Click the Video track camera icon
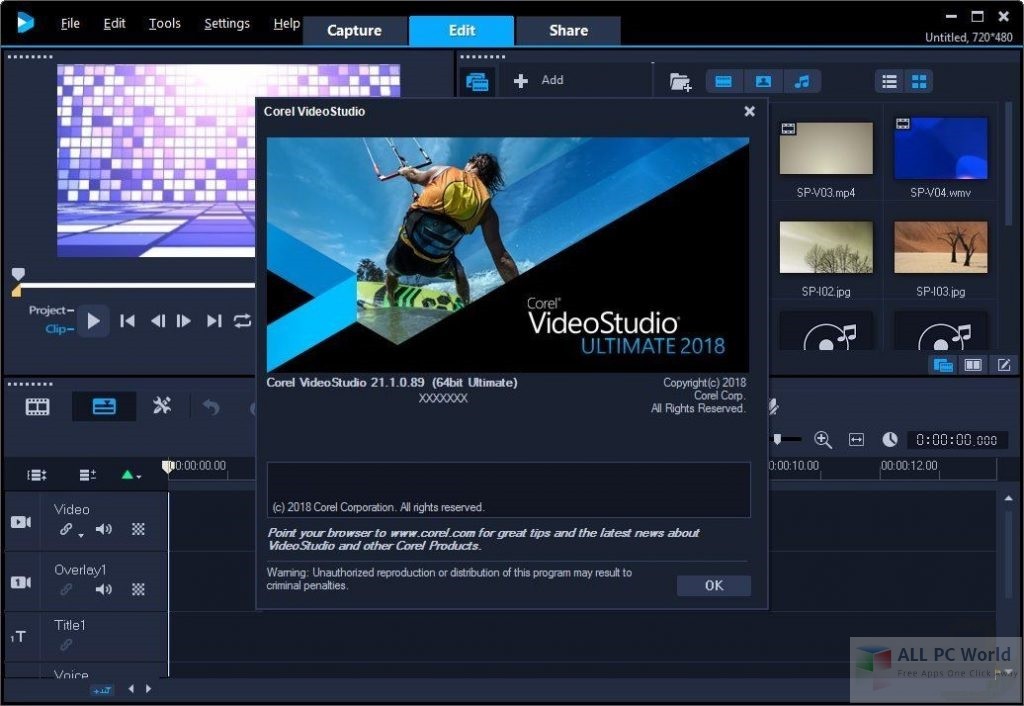1024x706 pixels. tap(21, 522)
